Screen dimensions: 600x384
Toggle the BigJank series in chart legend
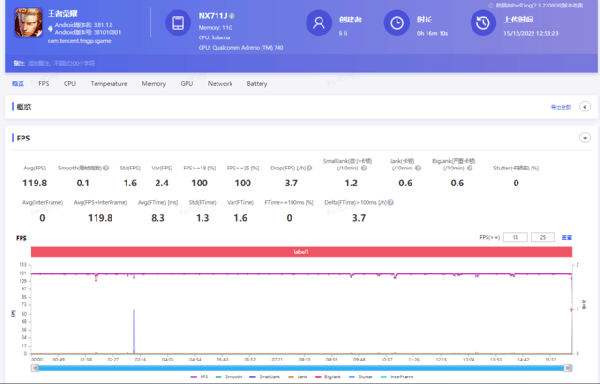328,377
